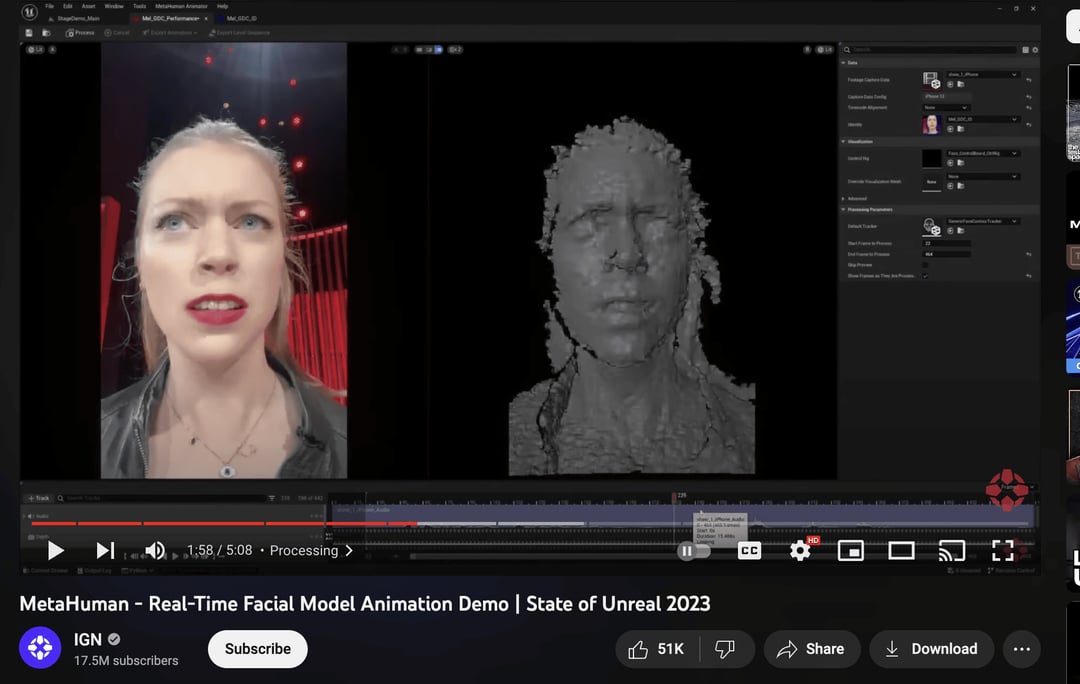Click the details panel search field
The width and height of the screenshot is (1080, 684).
click(x=930, y=50)
